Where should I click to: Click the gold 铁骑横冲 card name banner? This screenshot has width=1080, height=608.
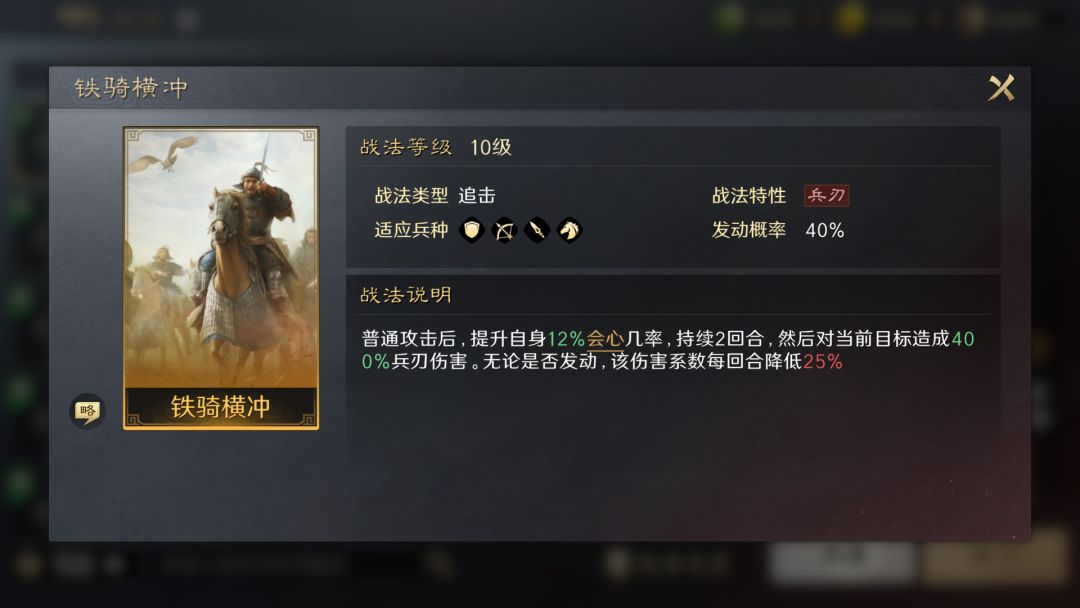(x=221, y=407)
